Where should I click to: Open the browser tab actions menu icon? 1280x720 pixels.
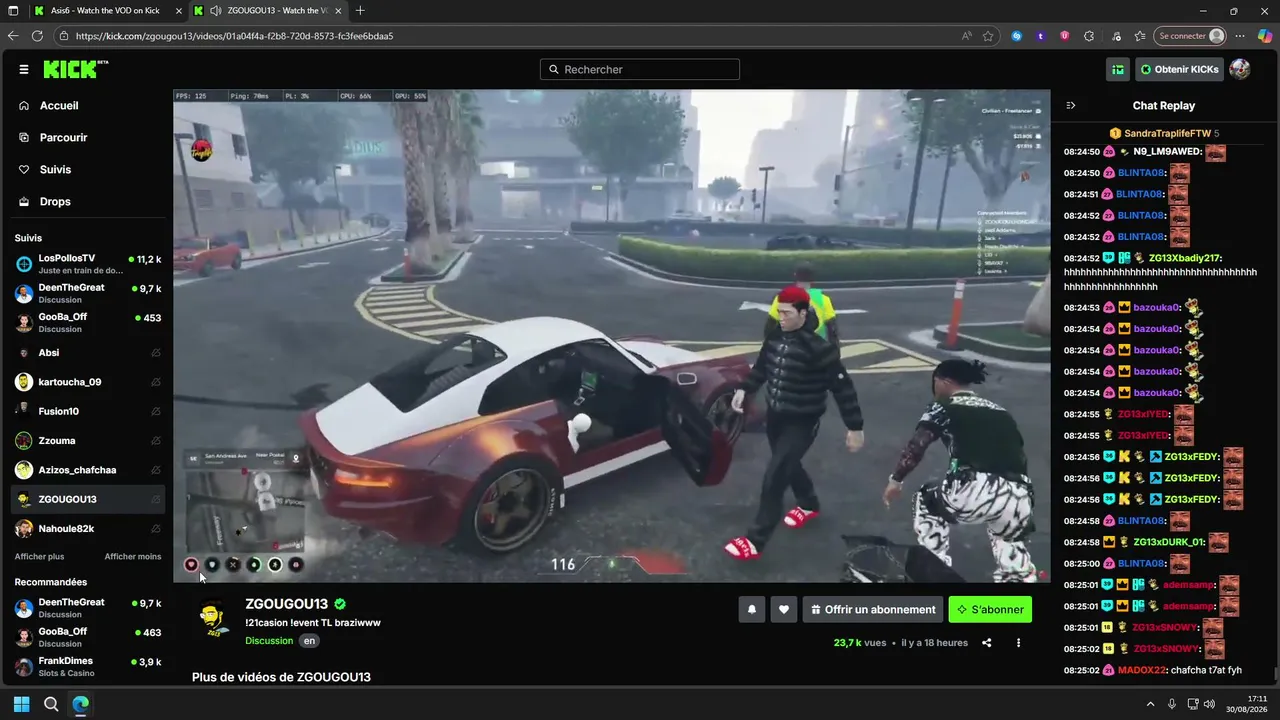click(13, 11)
